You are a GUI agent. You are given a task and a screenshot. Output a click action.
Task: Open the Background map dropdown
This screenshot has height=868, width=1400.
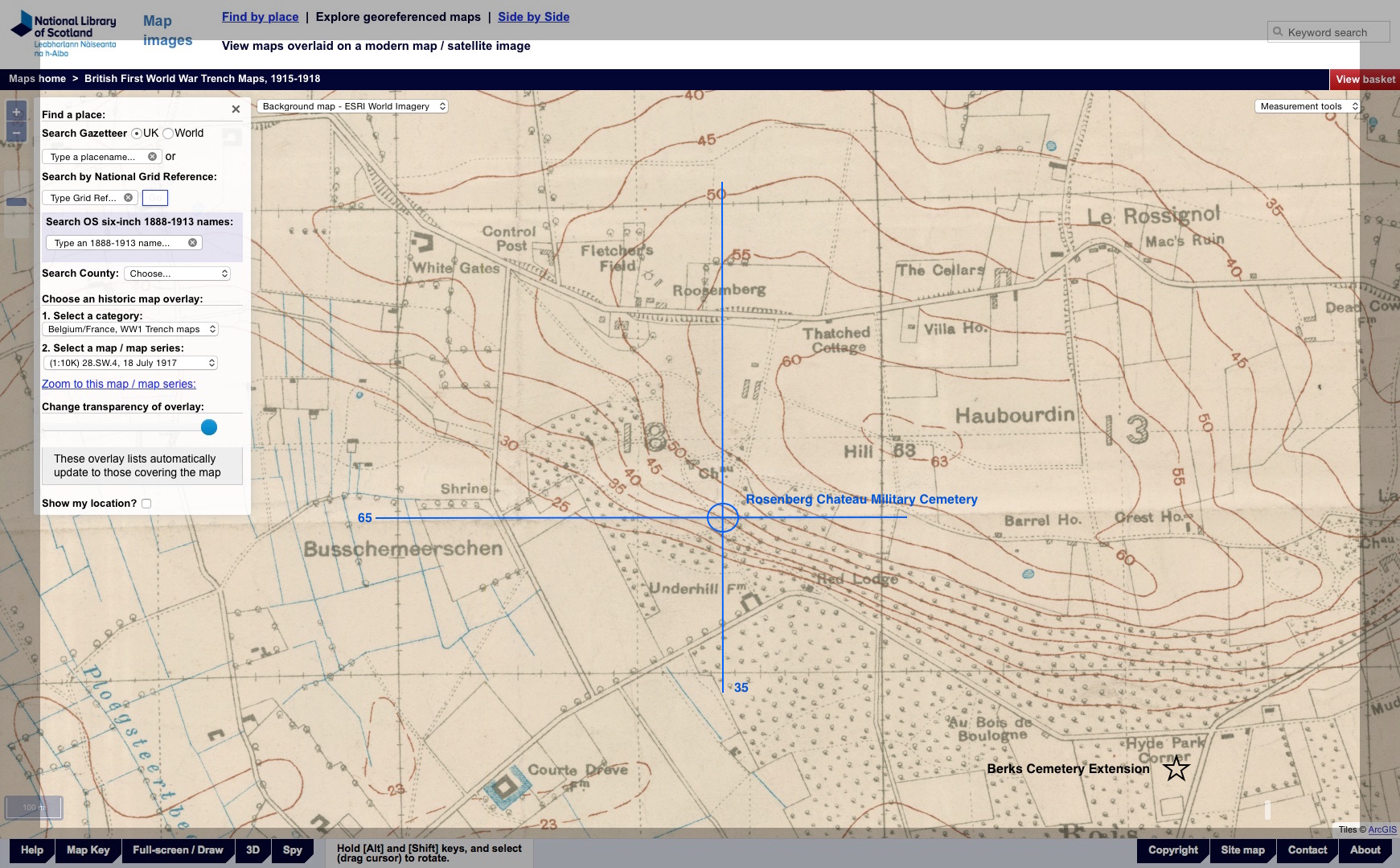pos(352,106)
